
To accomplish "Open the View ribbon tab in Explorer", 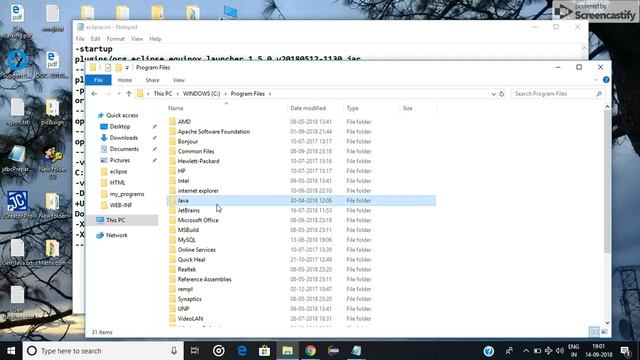I will click(179, 80).
